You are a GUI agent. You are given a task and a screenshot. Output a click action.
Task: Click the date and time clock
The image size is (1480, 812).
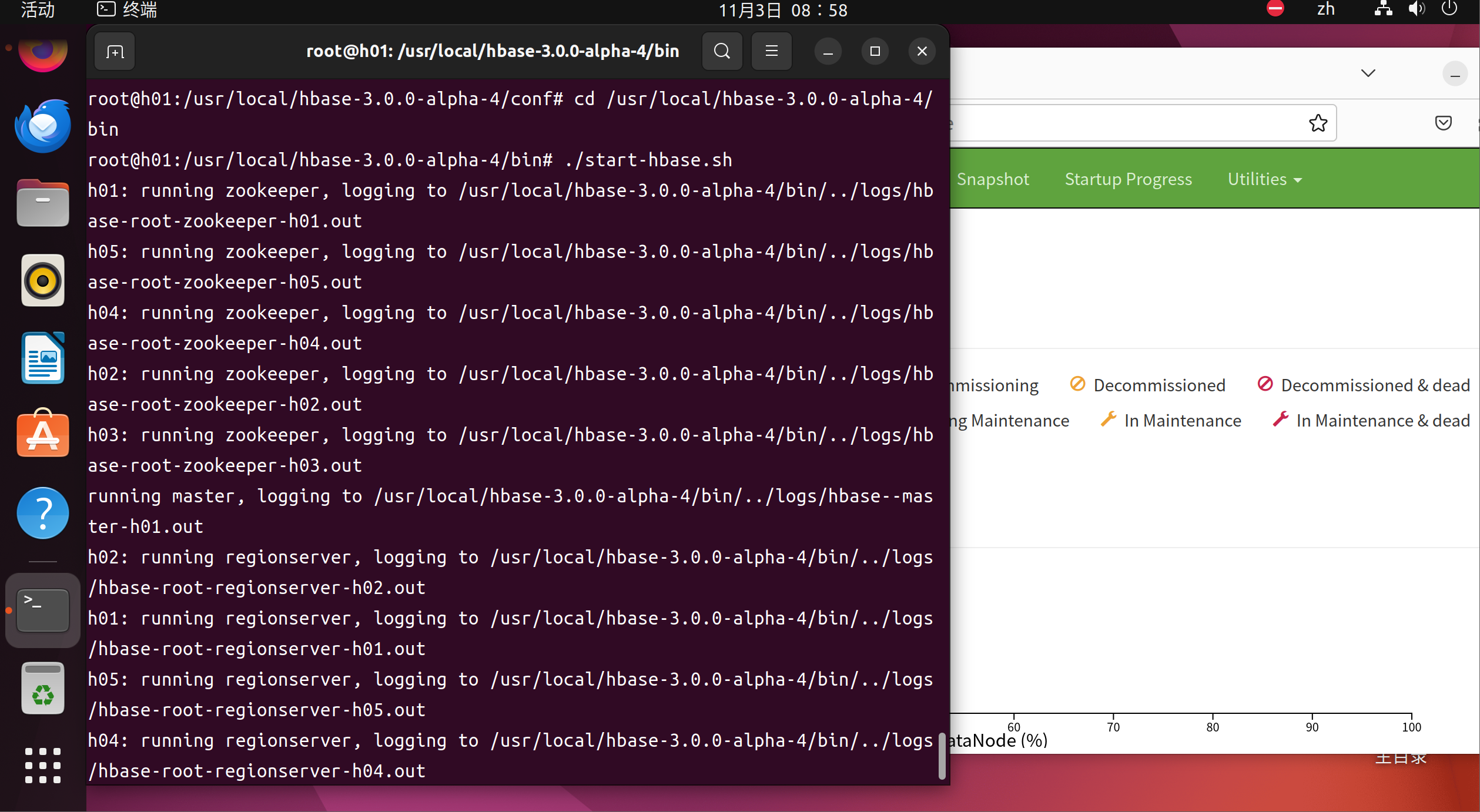(782, 10)
